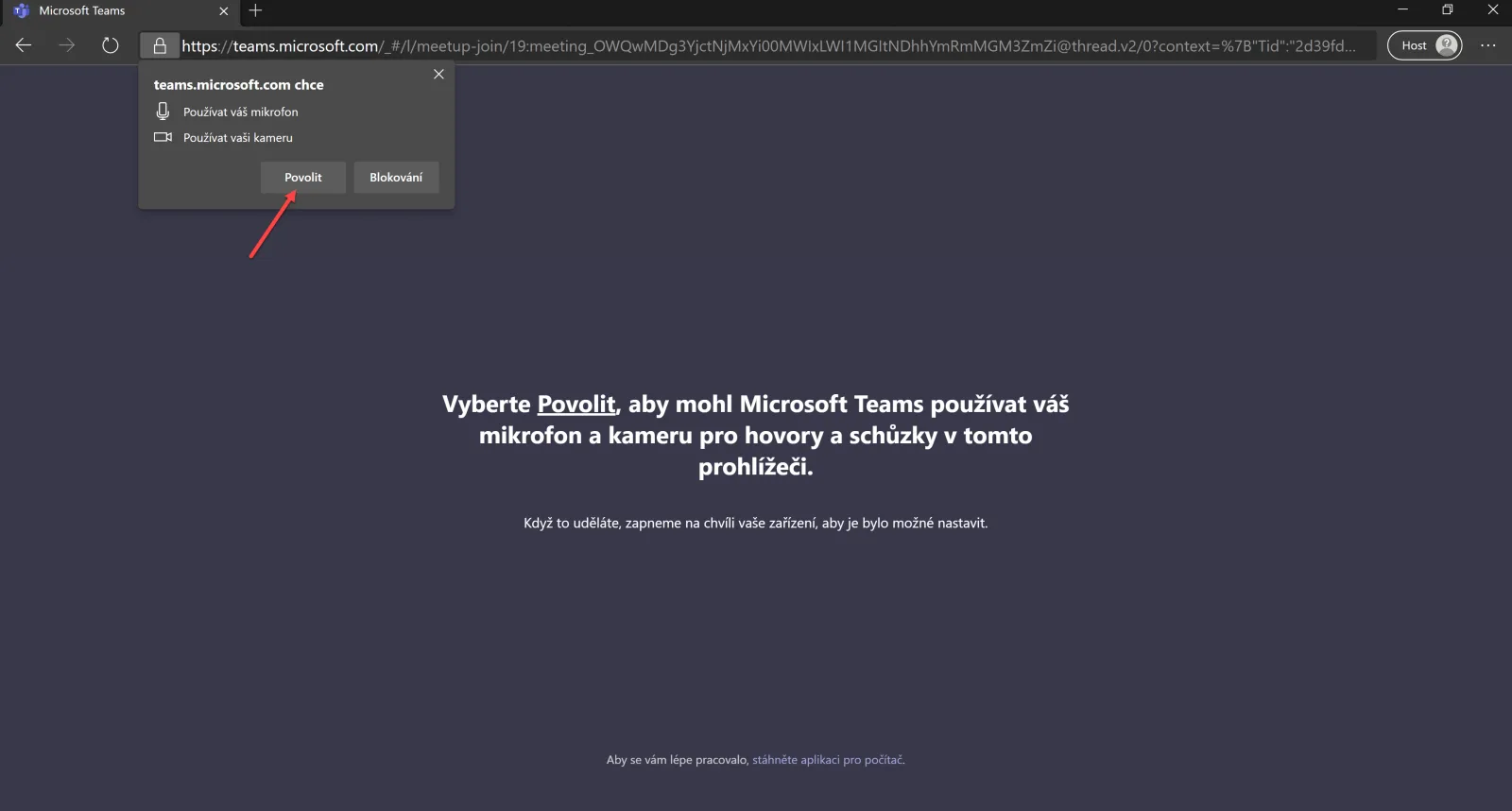Open the Host profile button
This screenshot has height=811, width=1512.
[x=1424, y=45]
